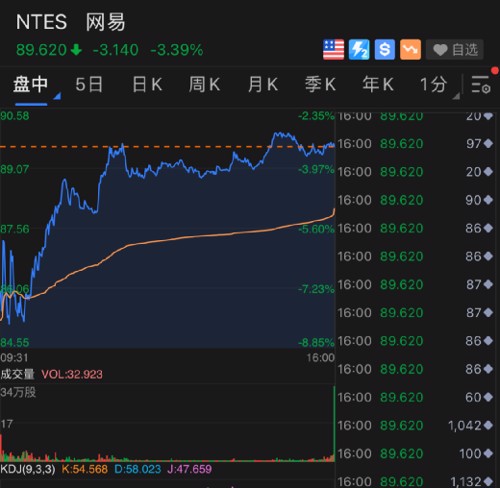Open the 季K chart view
Viewport: 500px width, 488px height.
320,84
